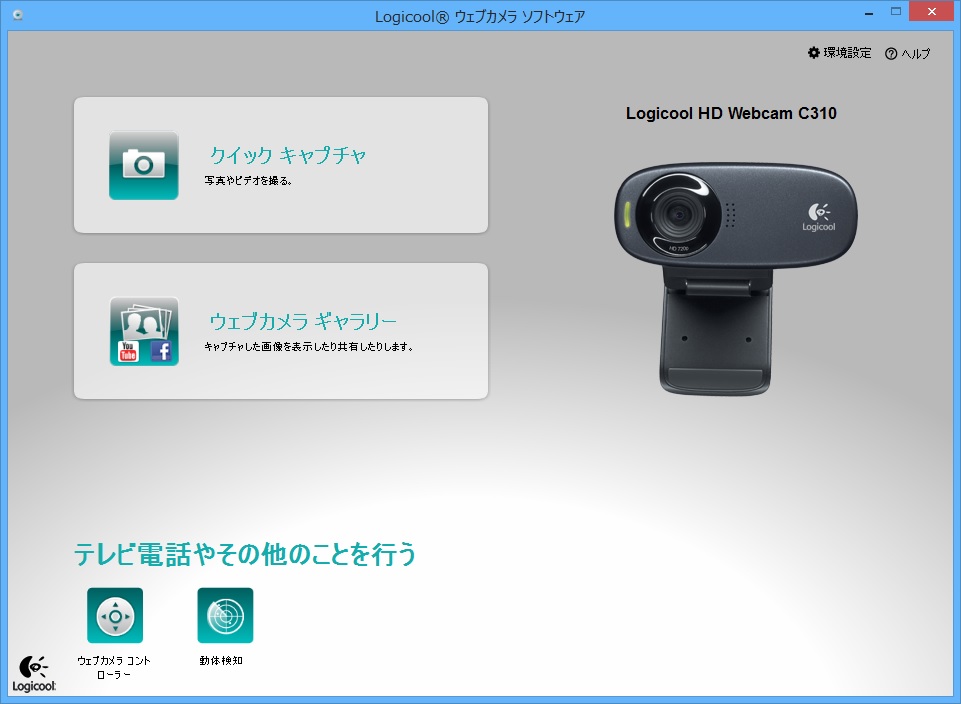Click the テレビ電話やその他のことを行う heading
The height and width of the screenshot is (704, 961).
coord(245,554)
